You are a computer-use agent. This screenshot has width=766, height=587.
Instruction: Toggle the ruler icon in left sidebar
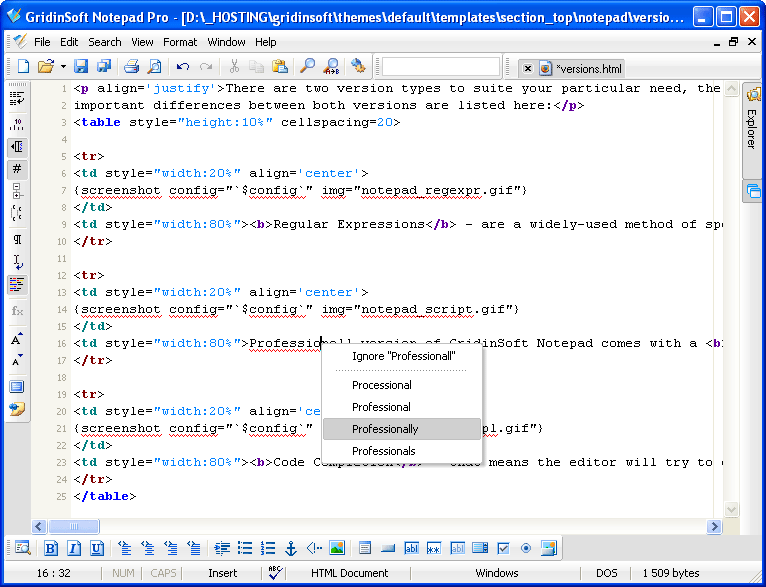click(x=17, y=124)
